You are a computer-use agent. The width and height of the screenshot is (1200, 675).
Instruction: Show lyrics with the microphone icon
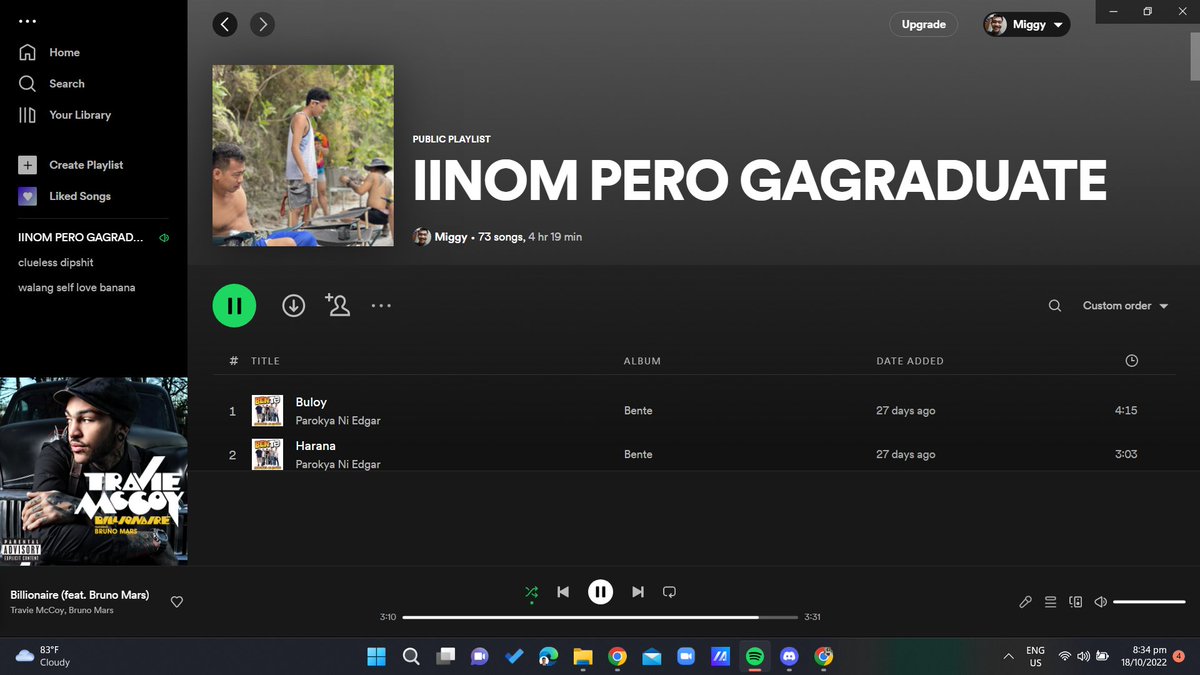click(x=1025, y=602)
